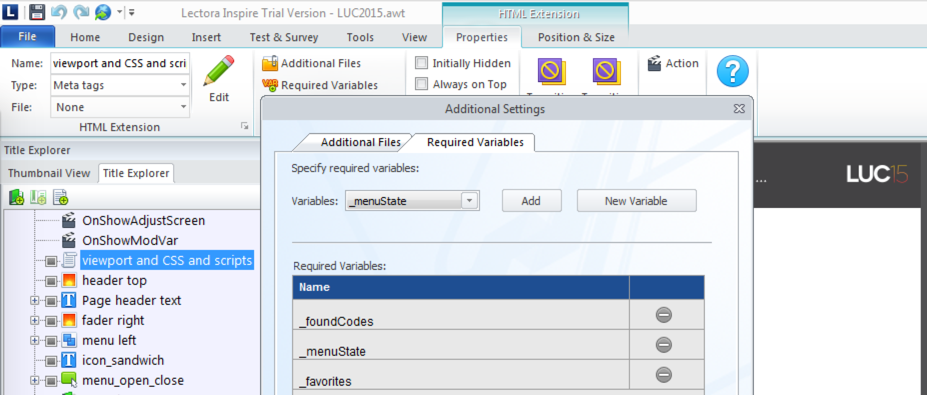
Task: Switch to the Tools ribbon tab
Action: click(360, 37)
